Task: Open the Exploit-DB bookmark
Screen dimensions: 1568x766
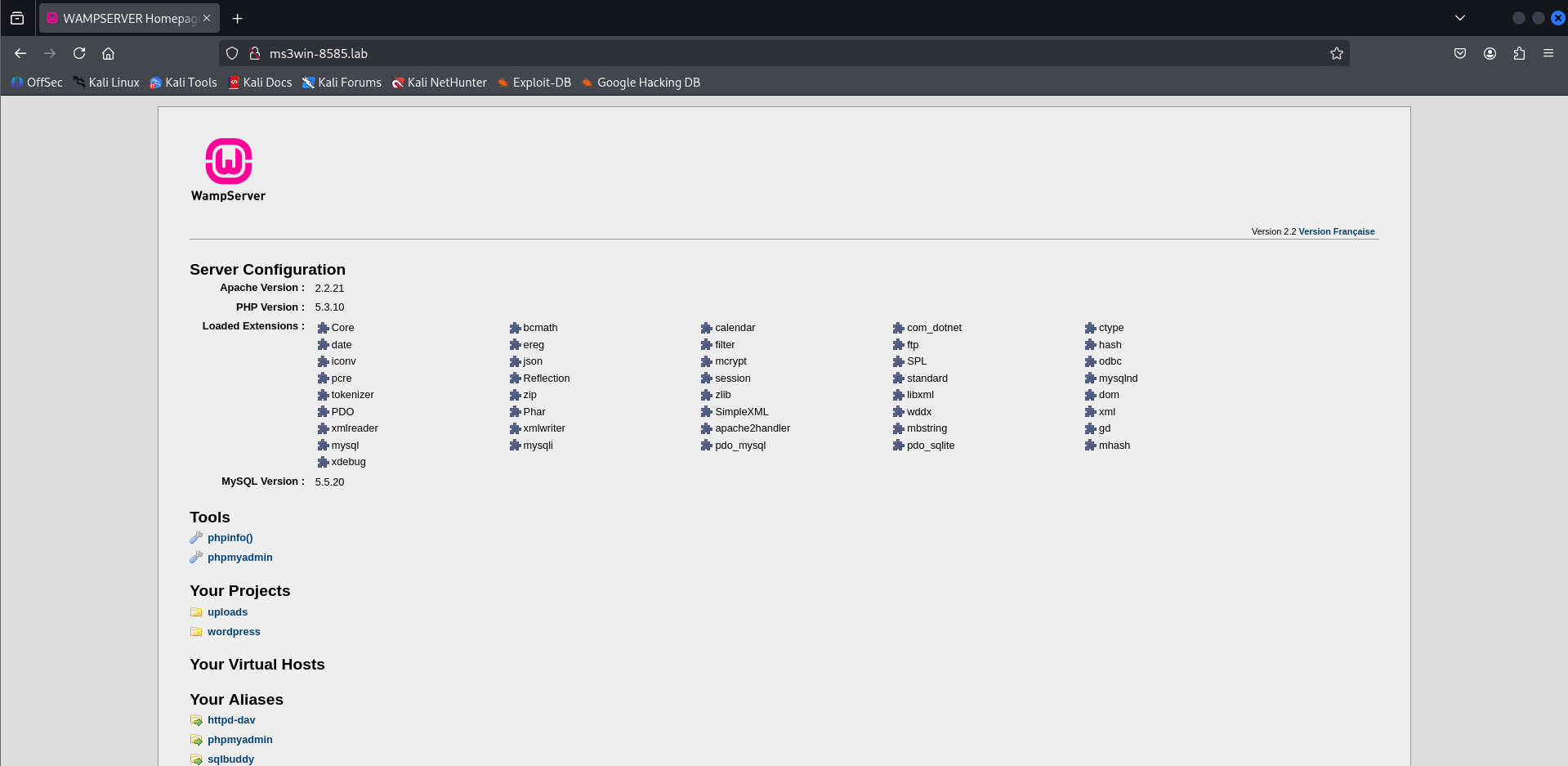Action: coord(534,83)
